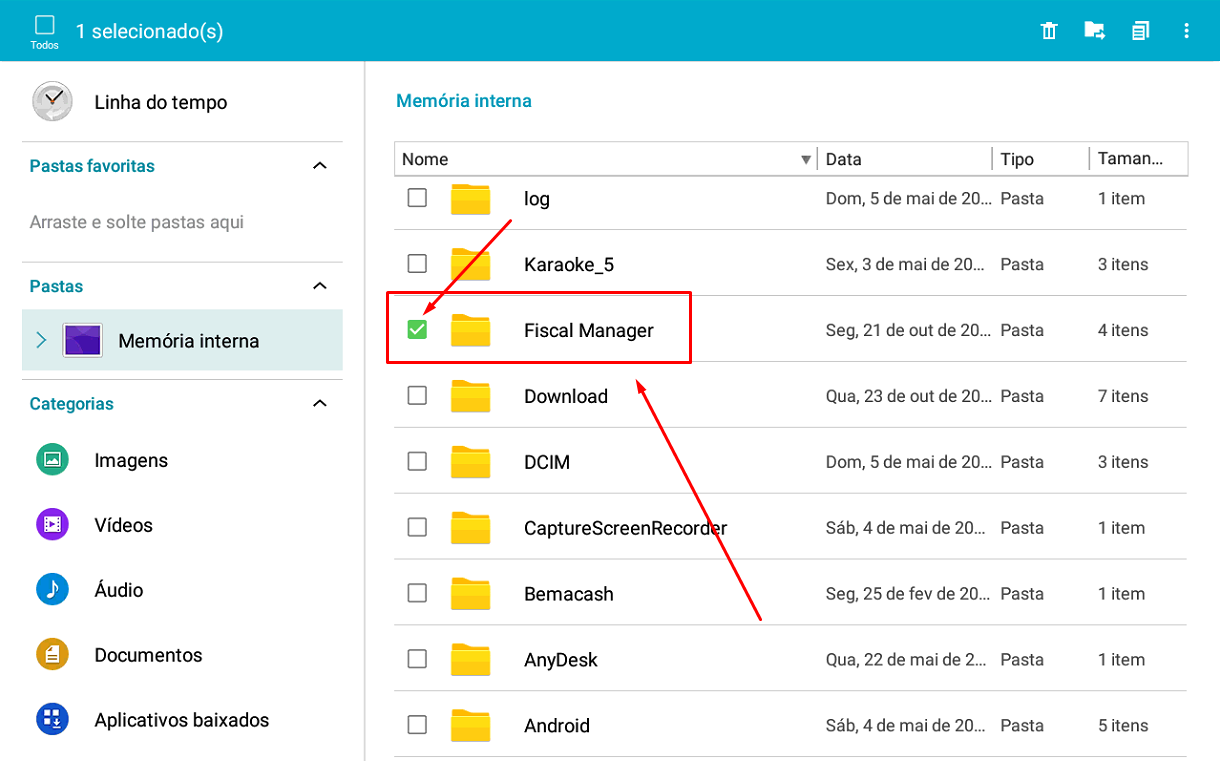Uncheck the Fiscal Manager checkbox
This screenshot has width=1220, height=761.
pyautogui.click(x=417, y=329)
